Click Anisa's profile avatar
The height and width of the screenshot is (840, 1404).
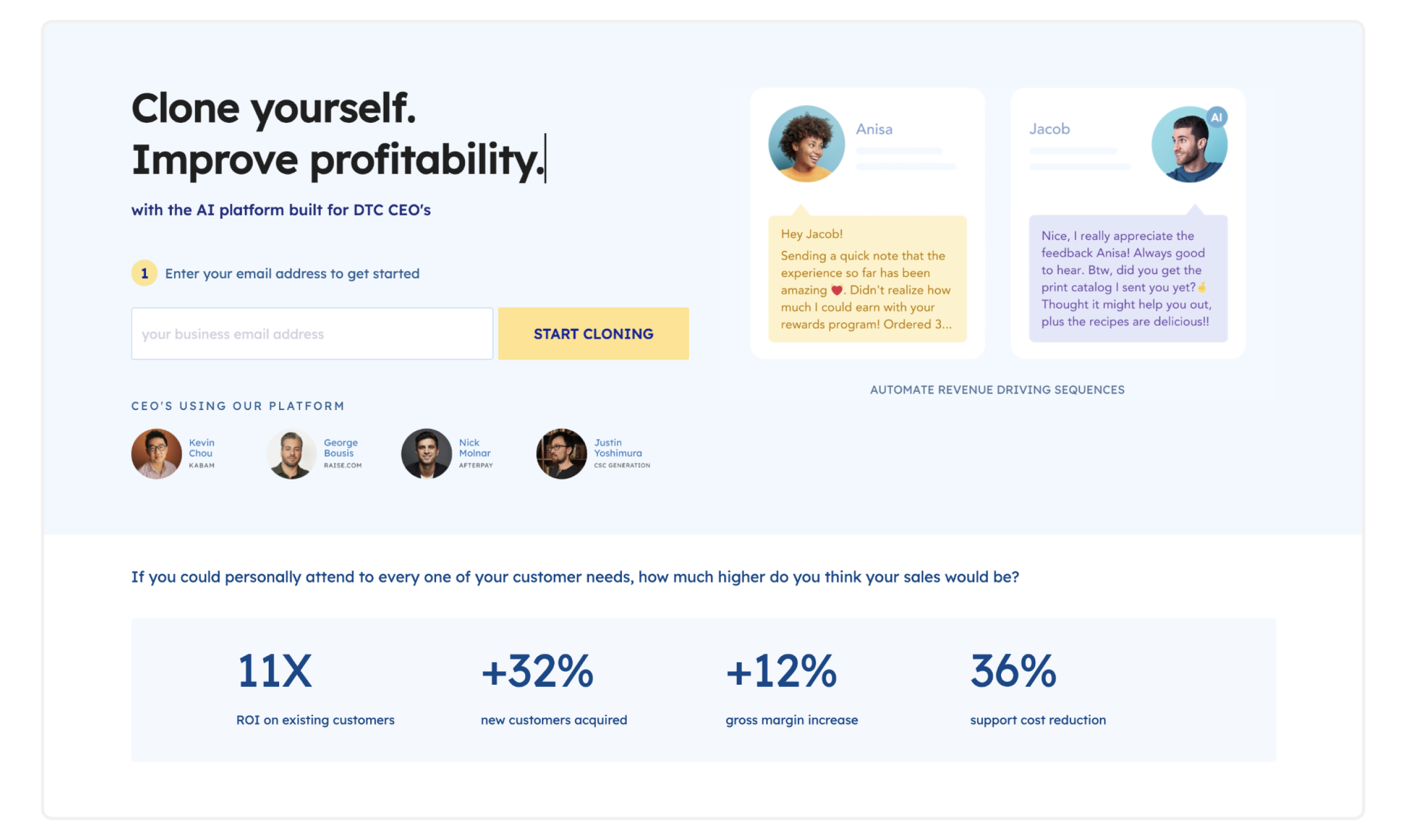(806, 144)
